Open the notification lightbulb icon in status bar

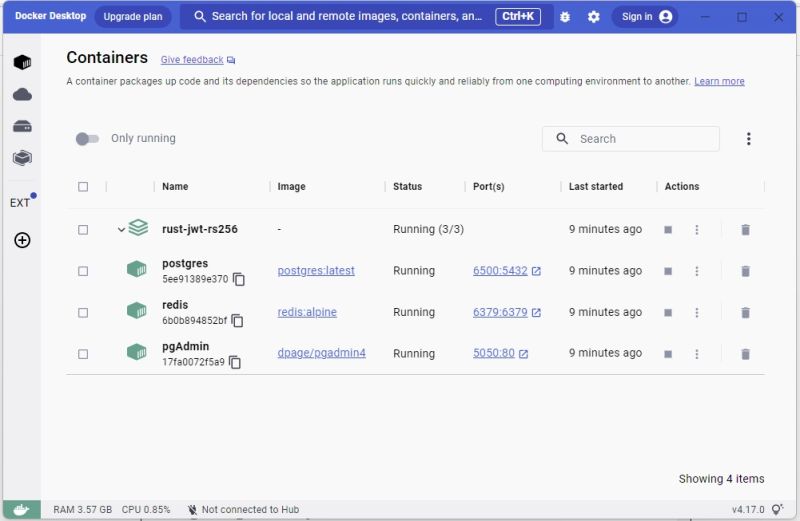tap(777, 509)
